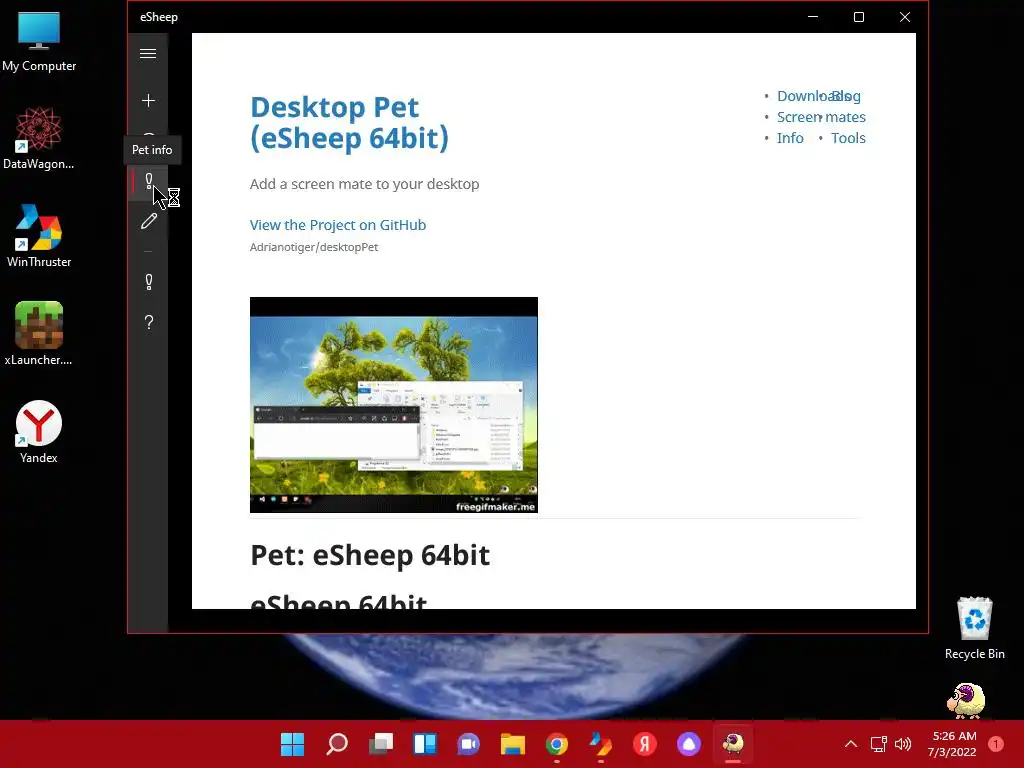Click the Adrianotiger/desktopPet text

313,247
